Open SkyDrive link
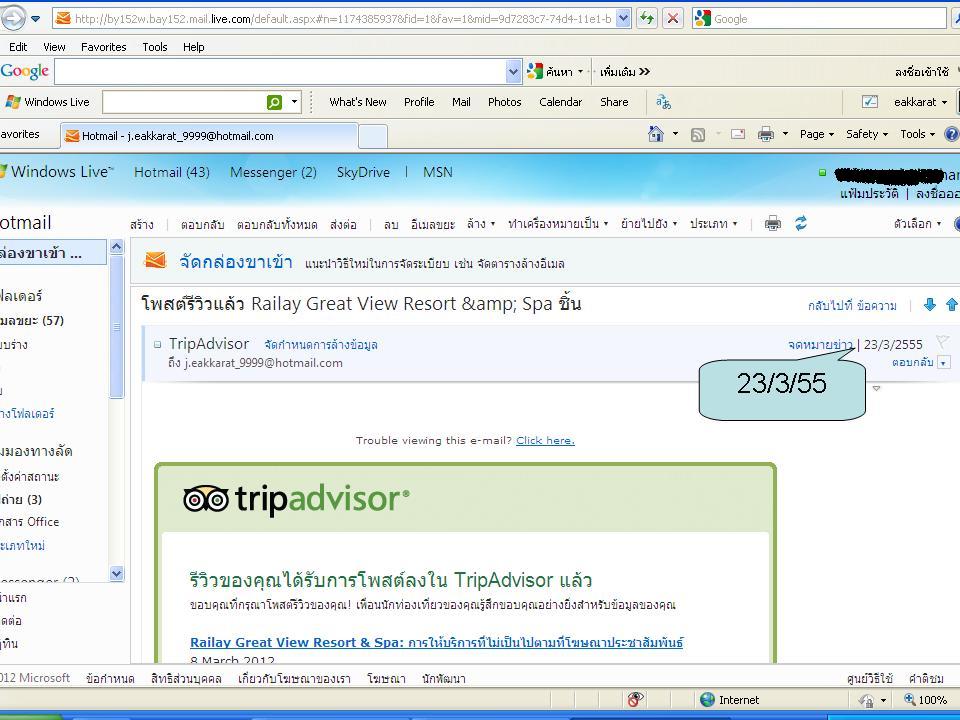 point(363,173)
